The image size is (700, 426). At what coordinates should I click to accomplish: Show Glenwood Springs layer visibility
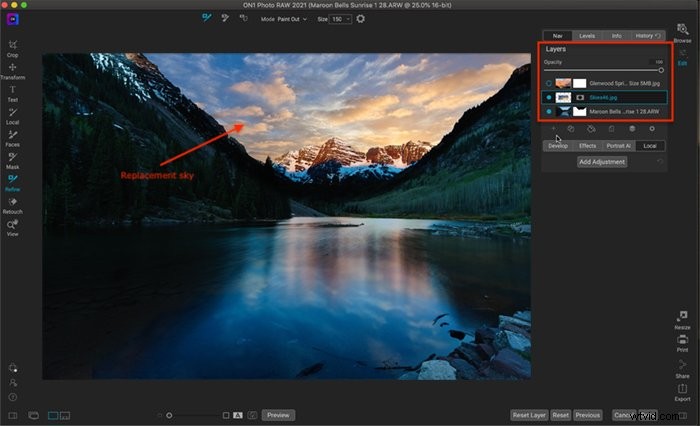549,84
